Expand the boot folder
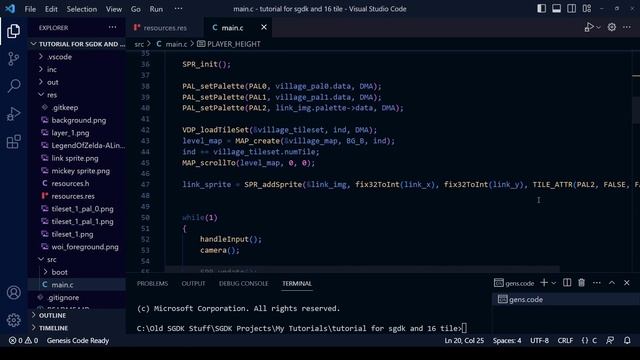Viewport: 640px width, 360px height. 77,272
